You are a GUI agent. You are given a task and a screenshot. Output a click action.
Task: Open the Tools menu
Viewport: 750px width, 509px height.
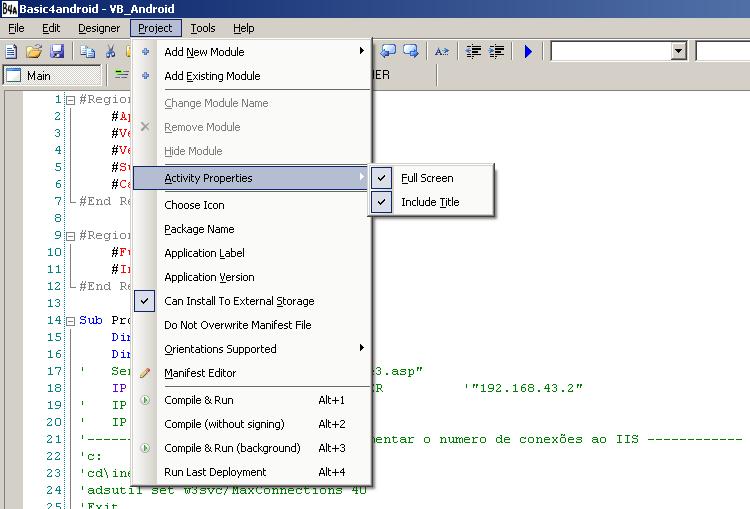click(x=203, y=28)
